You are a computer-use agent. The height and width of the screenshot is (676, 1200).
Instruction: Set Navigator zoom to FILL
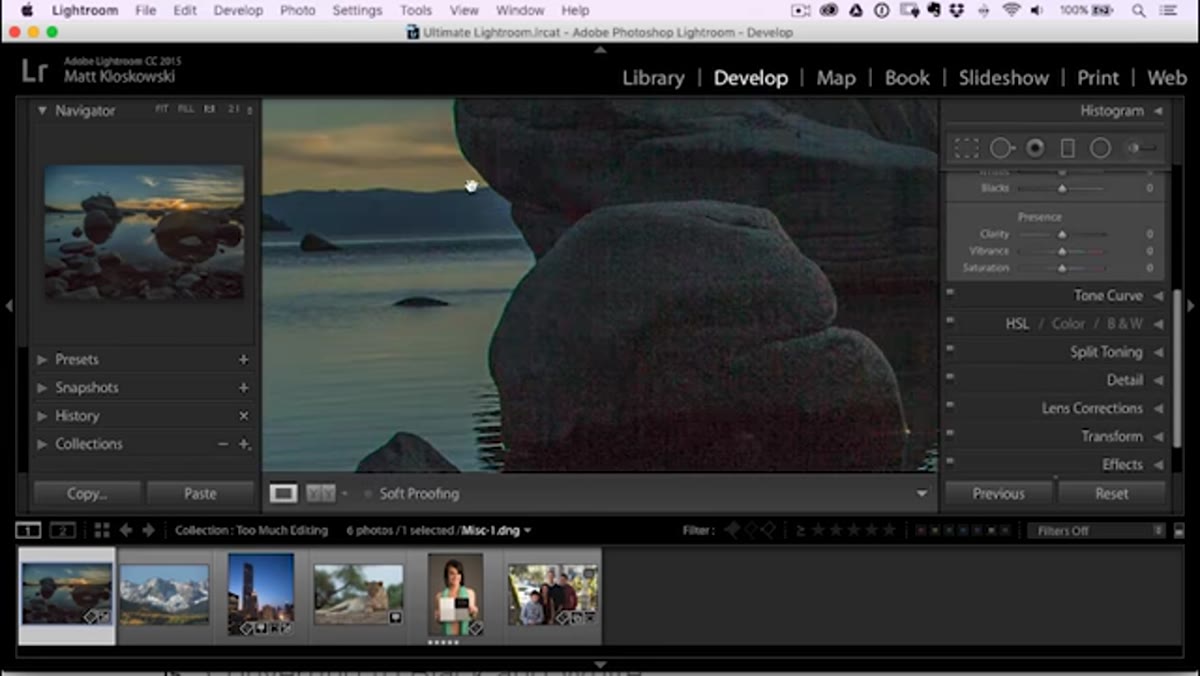pyautogui.click(x=186, y=109)
